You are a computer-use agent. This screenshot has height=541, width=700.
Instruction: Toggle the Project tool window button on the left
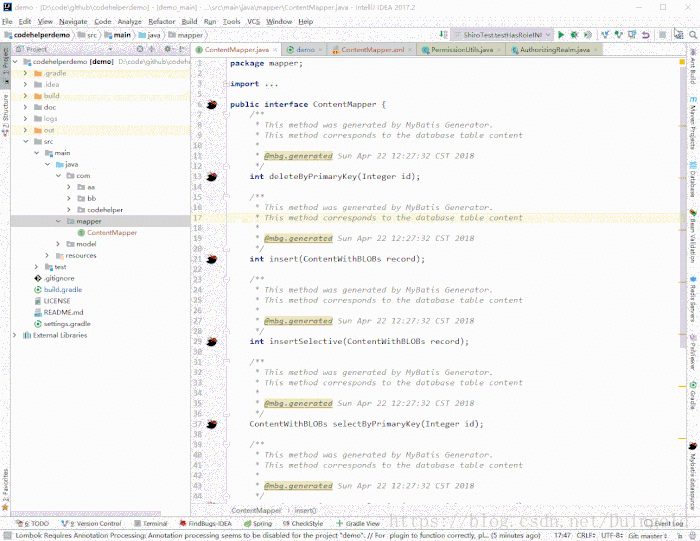5,66
